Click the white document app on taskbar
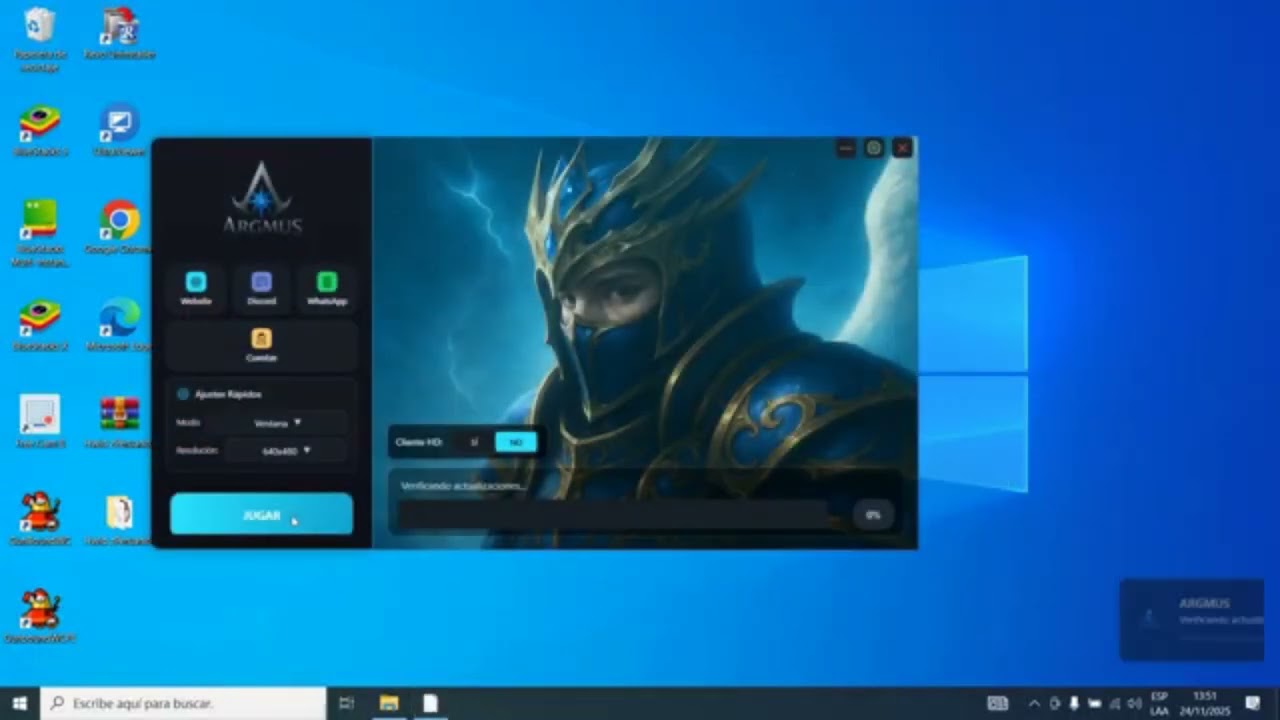 (430, 703)
